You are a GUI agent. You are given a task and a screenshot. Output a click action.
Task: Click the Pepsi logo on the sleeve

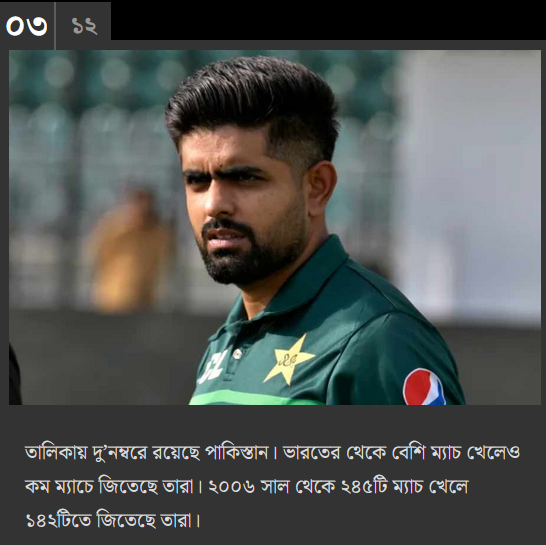coord(424,387)
